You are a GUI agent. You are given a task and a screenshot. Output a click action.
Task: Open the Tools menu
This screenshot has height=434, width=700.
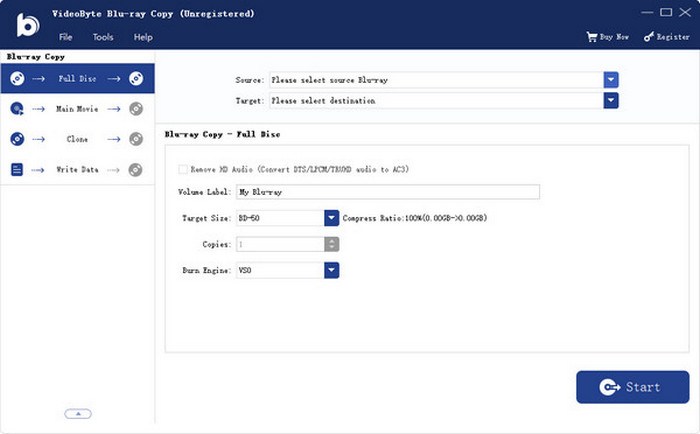click(x=103, y=37)
